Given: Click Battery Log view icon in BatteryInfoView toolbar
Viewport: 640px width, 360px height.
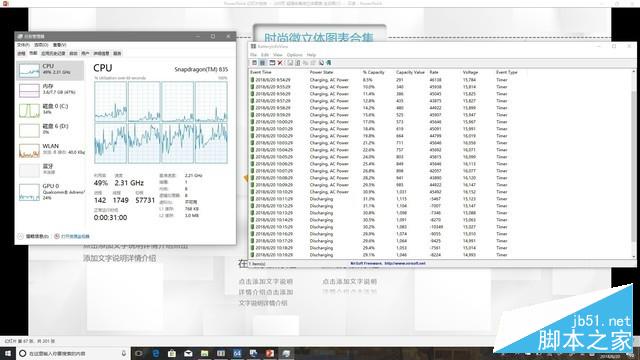Looking at the screenshot, I should 262,63.
